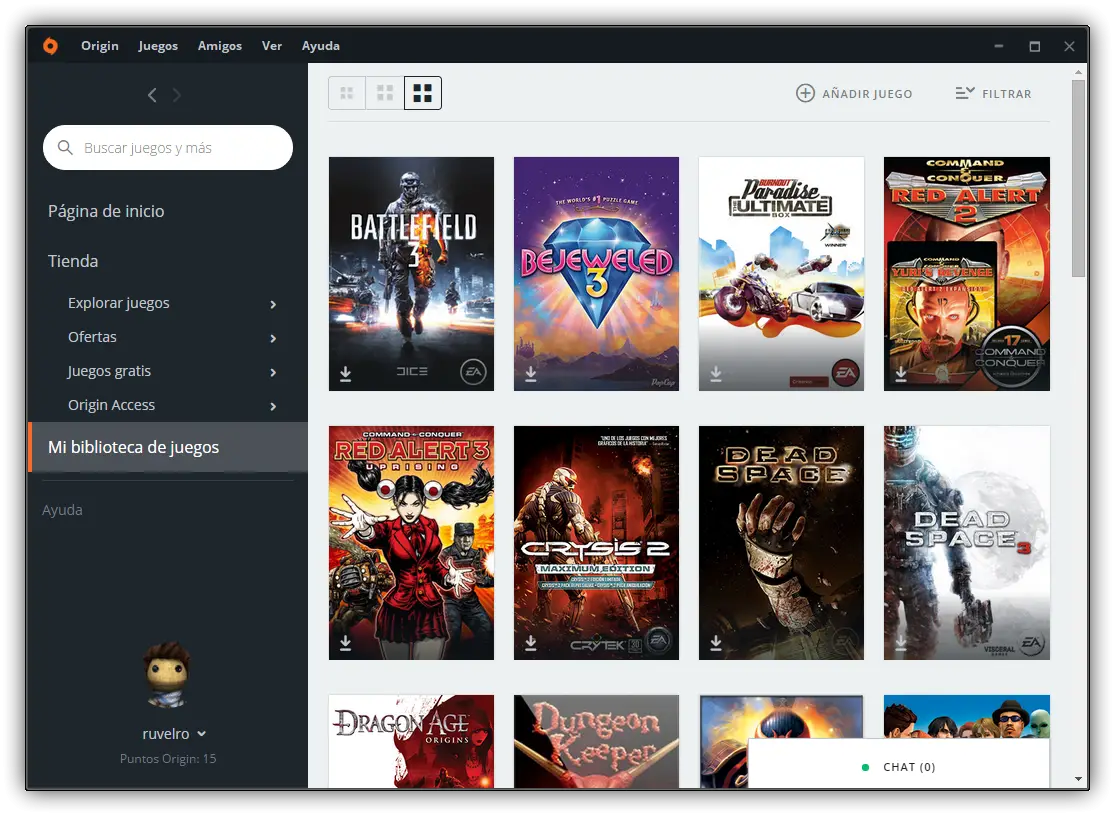
Task: Click the search magnifier icon
Action: 65,147
